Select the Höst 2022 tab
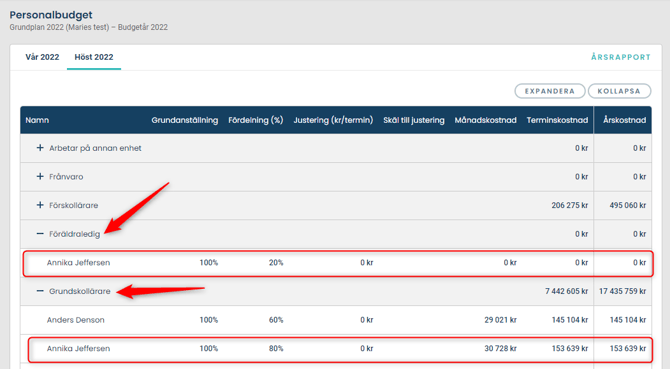 pyautogui.click(x=94, y=57)
